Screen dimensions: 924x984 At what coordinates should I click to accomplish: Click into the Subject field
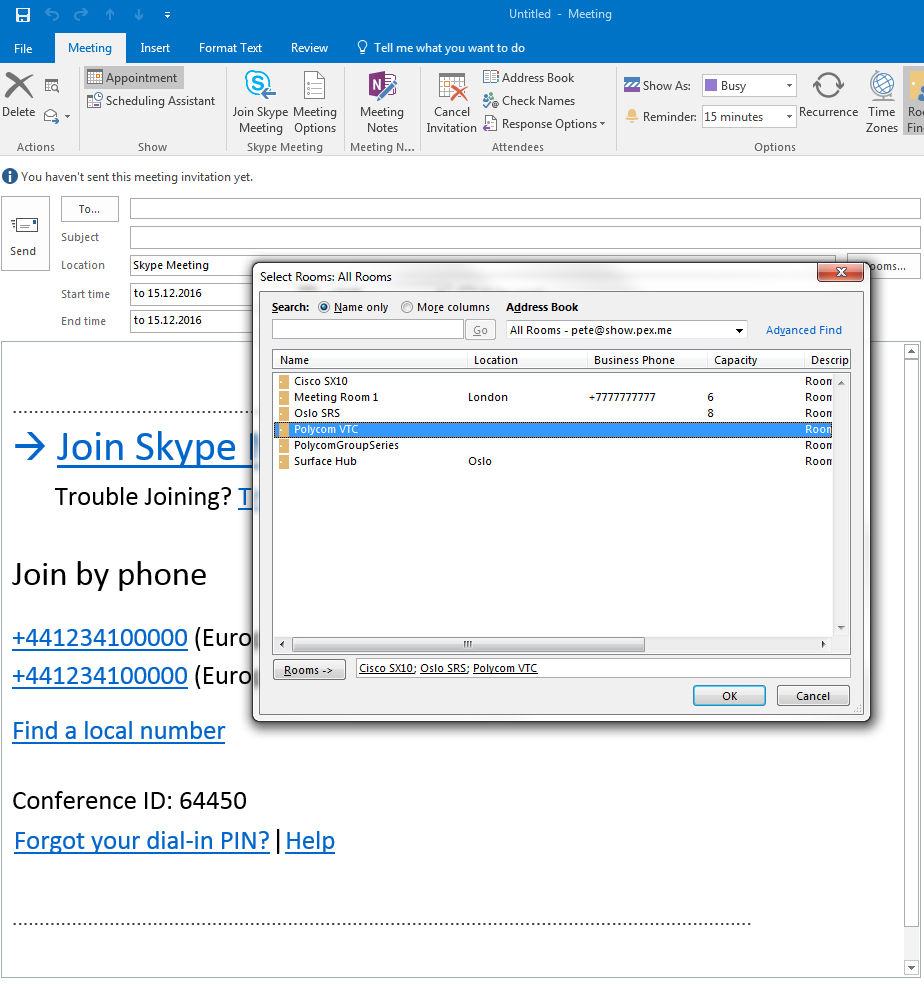pos(525,237)
